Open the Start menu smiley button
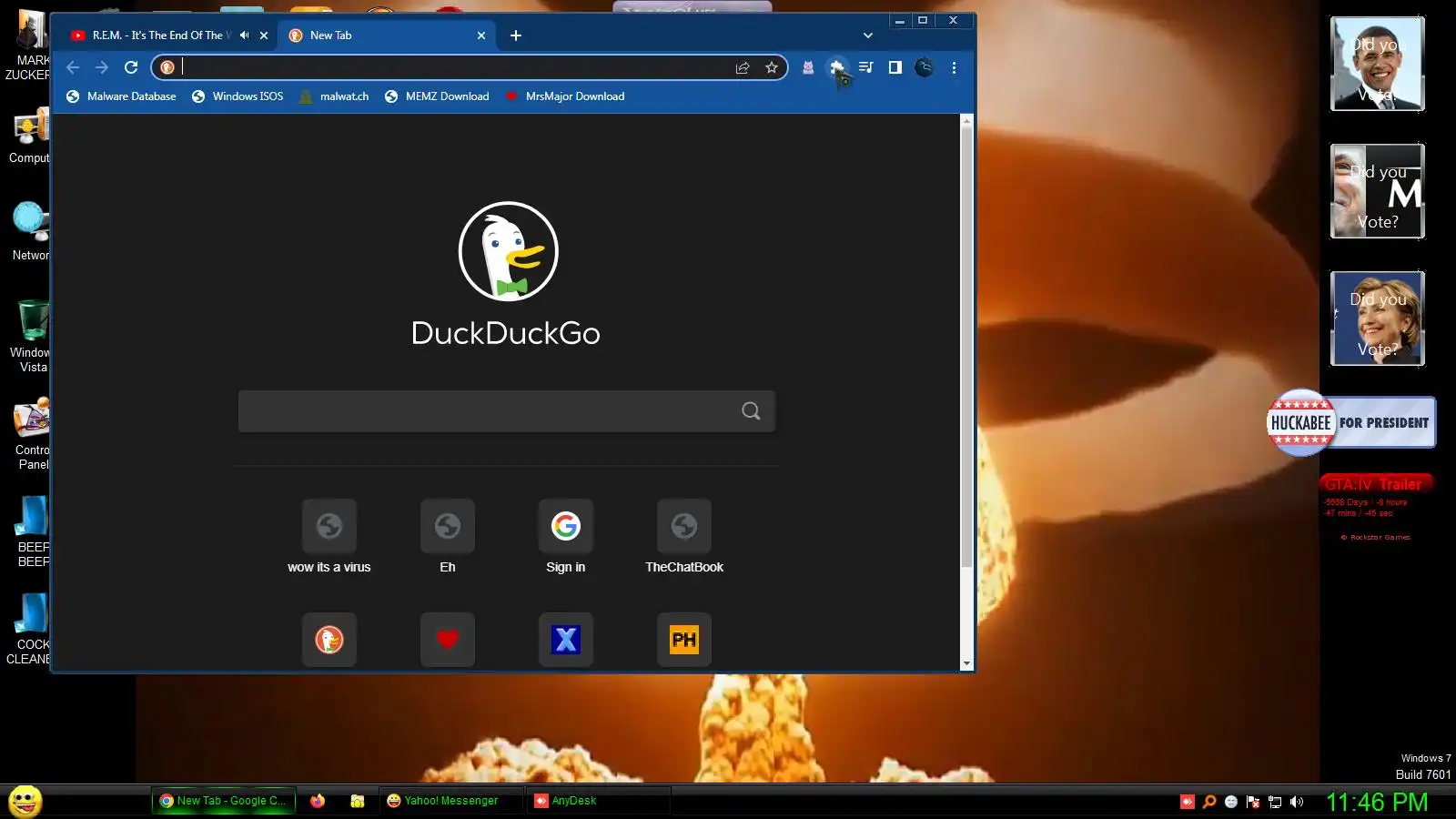Viewport: 1456px width, 819px height. (x=25, y=802)
